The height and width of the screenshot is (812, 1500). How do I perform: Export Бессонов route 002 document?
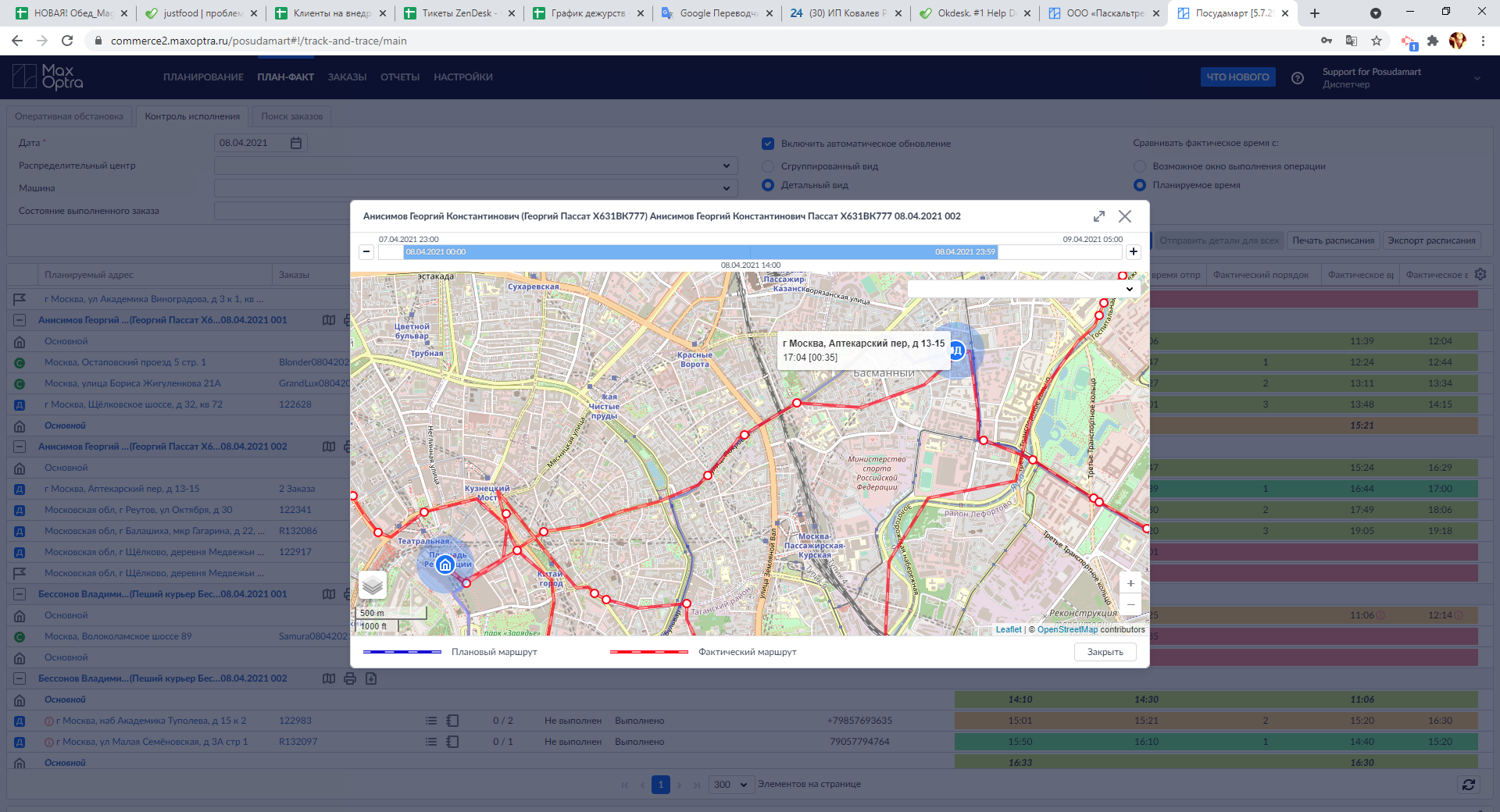click(x=371, y=678)
